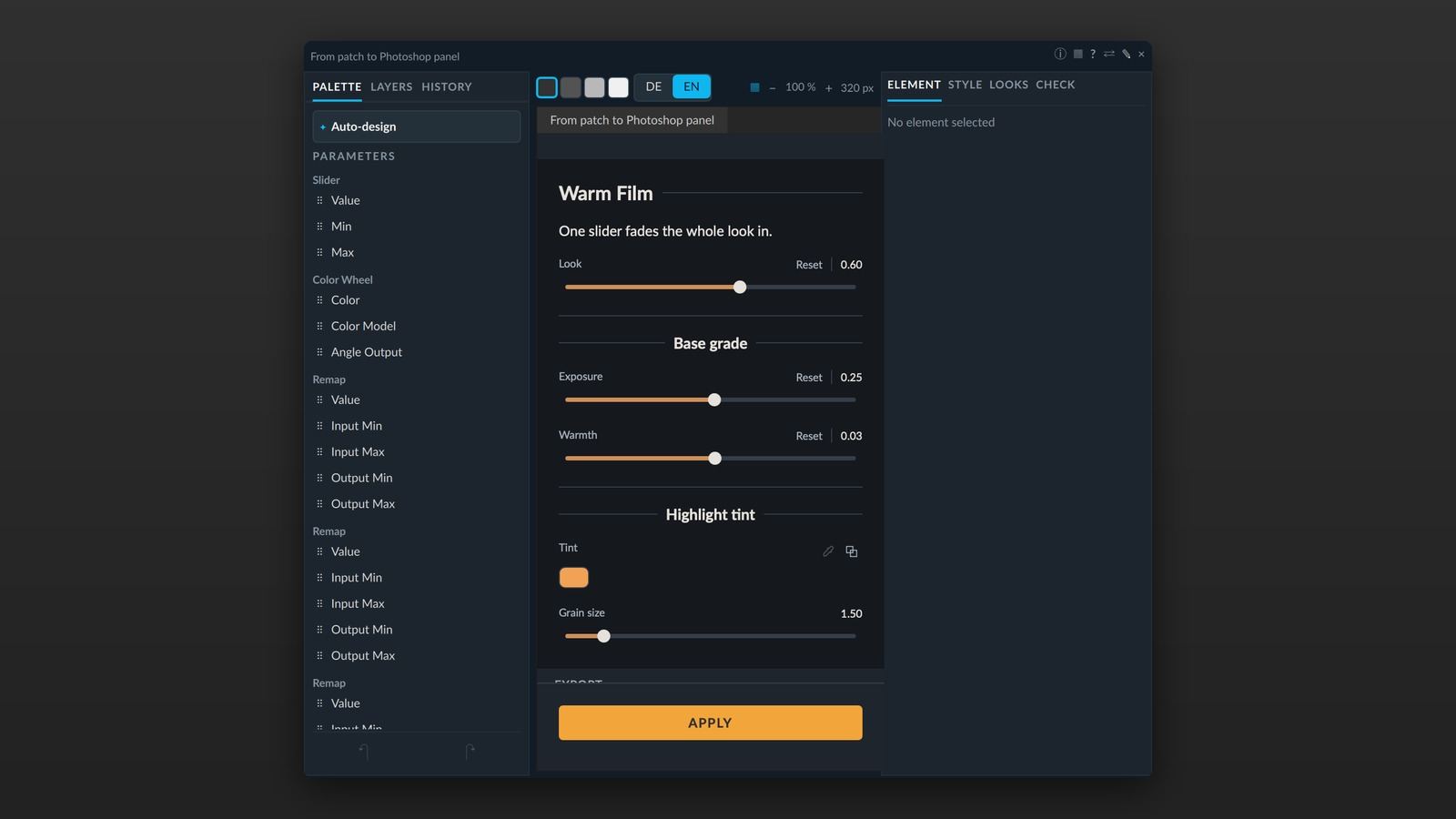Grab drag handle of Slider Min parameter

coord(319,227)
